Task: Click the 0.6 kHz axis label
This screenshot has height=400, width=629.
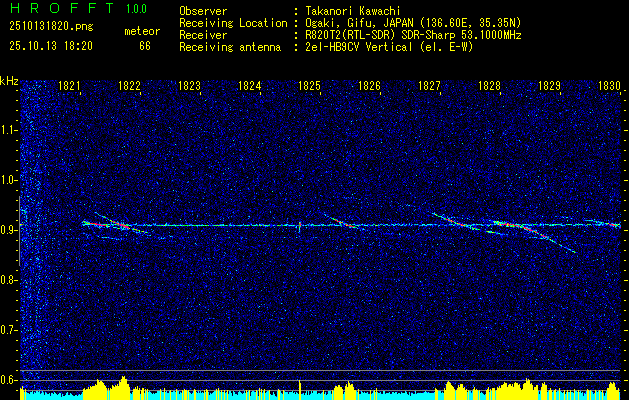Action: 9,380
